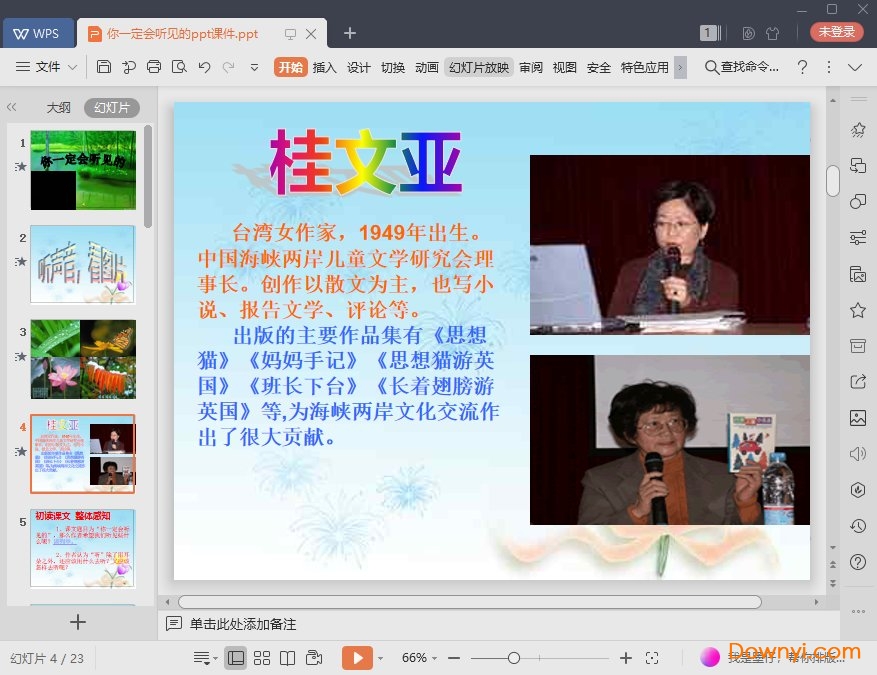Image resolution: width=877 pixels, height=675 pixels.
Task: Open the help question mark icon
Action: [802, 67]
